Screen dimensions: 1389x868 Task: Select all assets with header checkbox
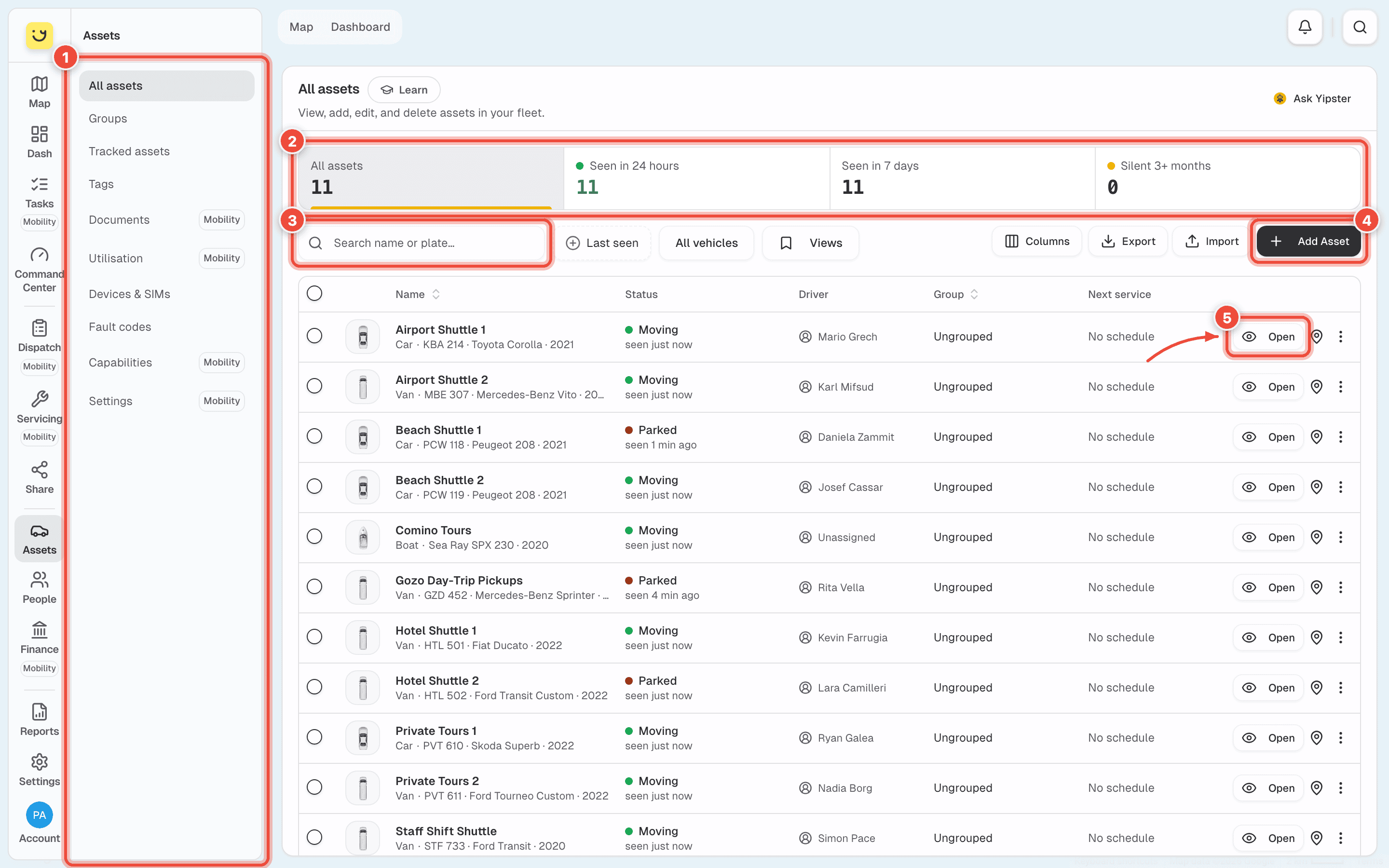[314, 293]
